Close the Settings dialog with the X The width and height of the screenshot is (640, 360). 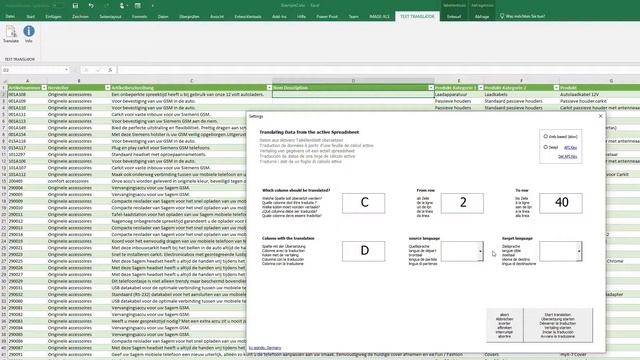(x=600, y=116)
